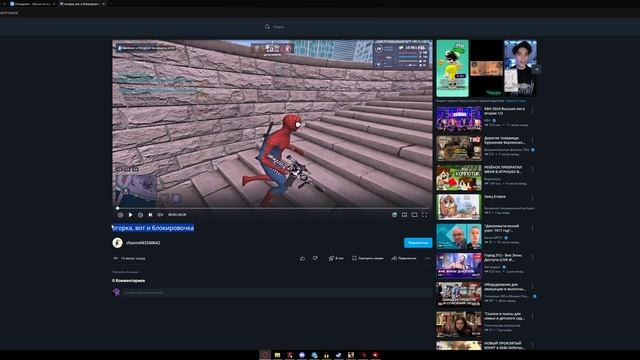Screen dimensions: 640x360
Task: Dislike the video with thumbs down
Action: [315, 258]
